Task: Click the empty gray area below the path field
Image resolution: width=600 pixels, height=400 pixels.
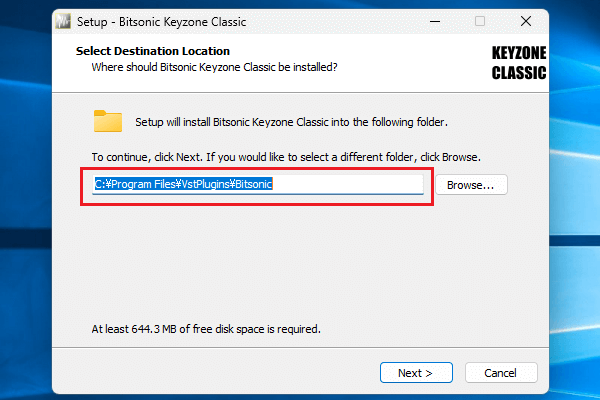Action: click(300, 260)
